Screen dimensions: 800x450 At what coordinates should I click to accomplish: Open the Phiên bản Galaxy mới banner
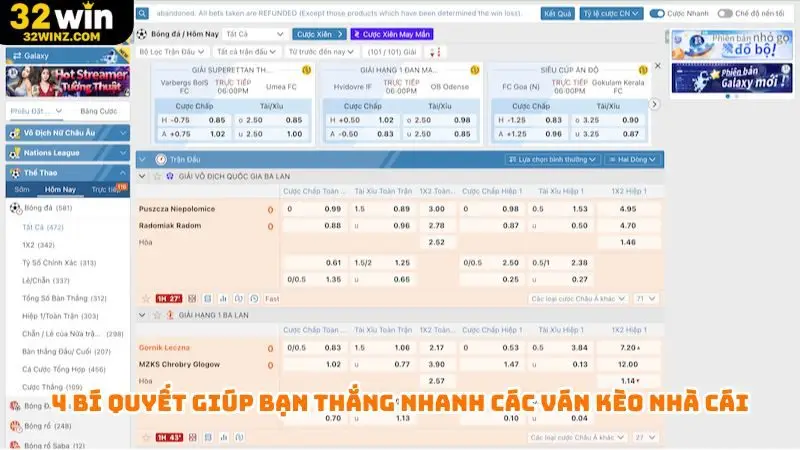pos(732,78)
